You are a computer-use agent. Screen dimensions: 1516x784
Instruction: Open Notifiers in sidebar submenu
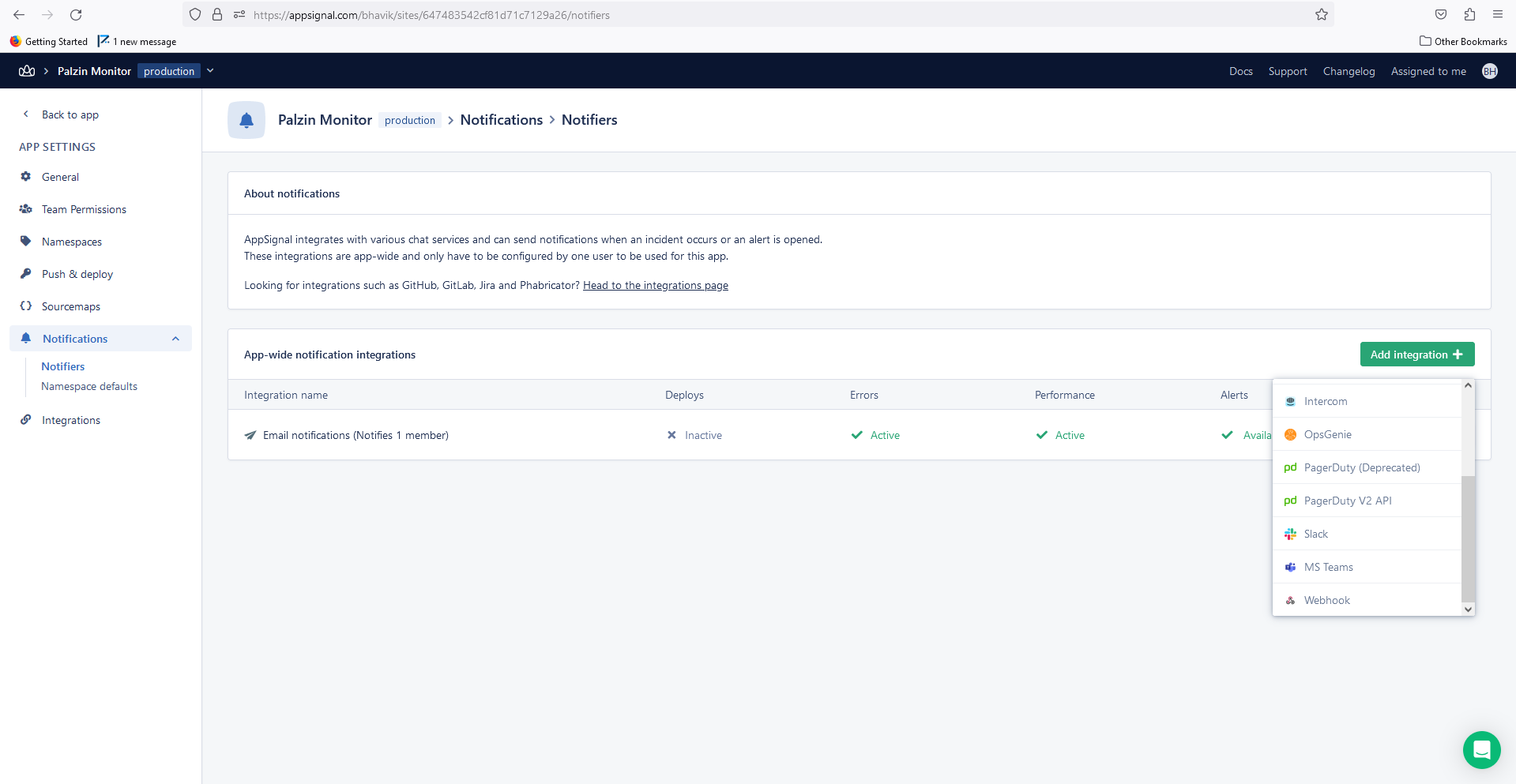[63, 366]
